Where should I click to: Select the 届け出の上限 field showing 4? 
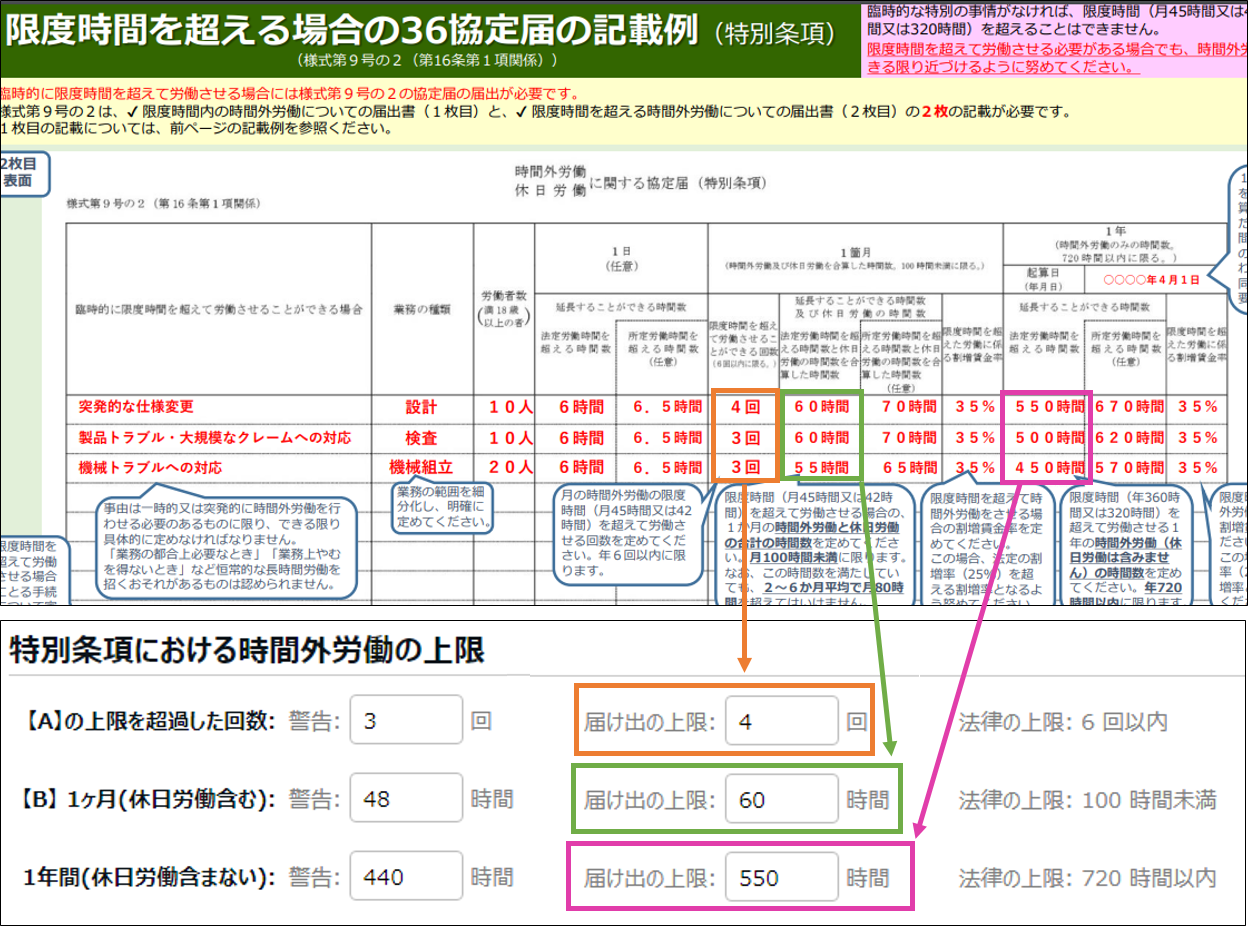pyautogui.click(x=781, y=721)
